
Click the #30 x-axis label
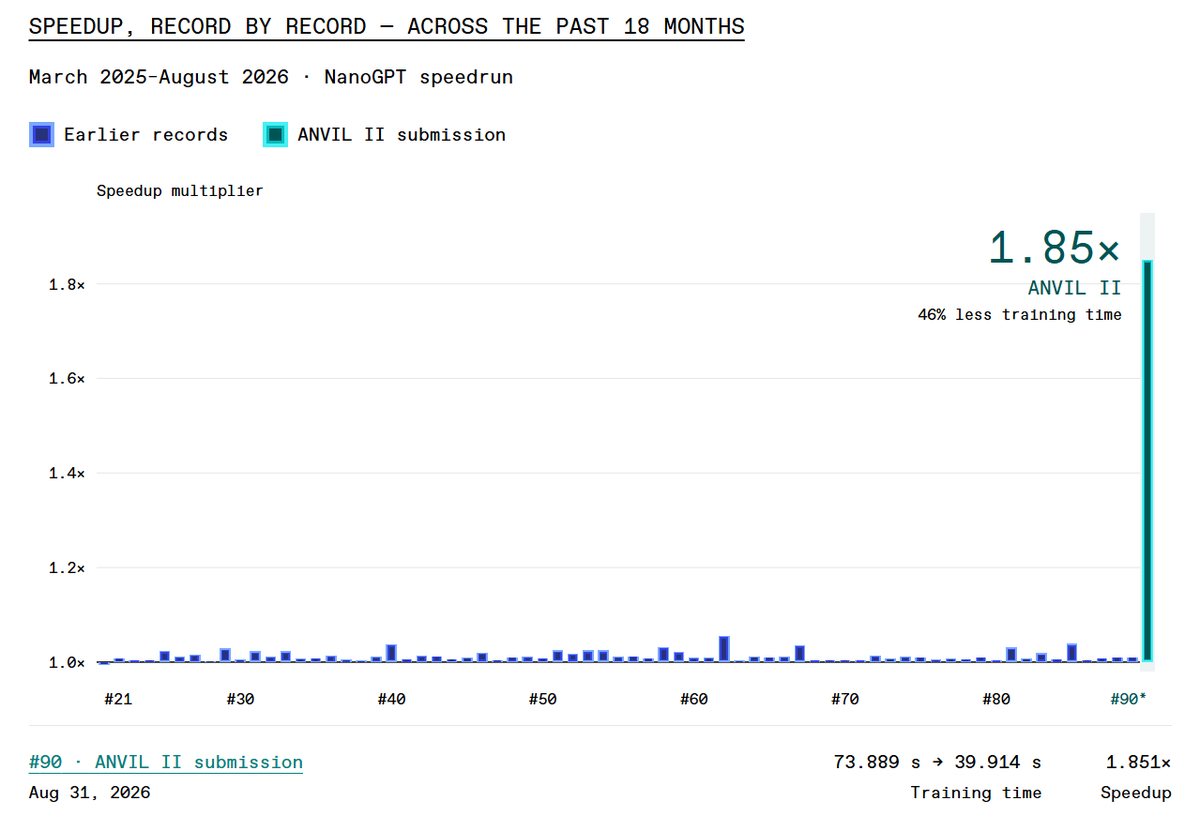coord(240,699)
